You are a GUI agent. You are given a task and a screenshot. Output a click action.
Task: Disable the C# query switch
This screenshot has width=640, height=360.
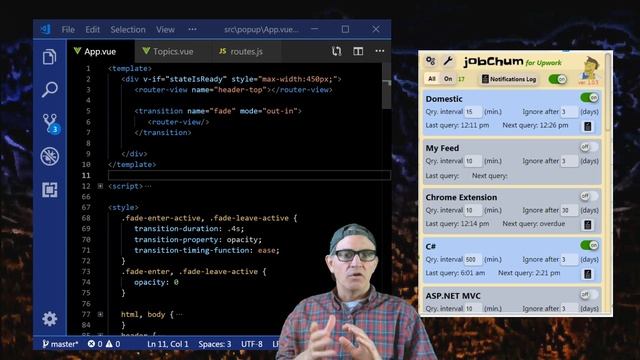[x=589, y=245]
